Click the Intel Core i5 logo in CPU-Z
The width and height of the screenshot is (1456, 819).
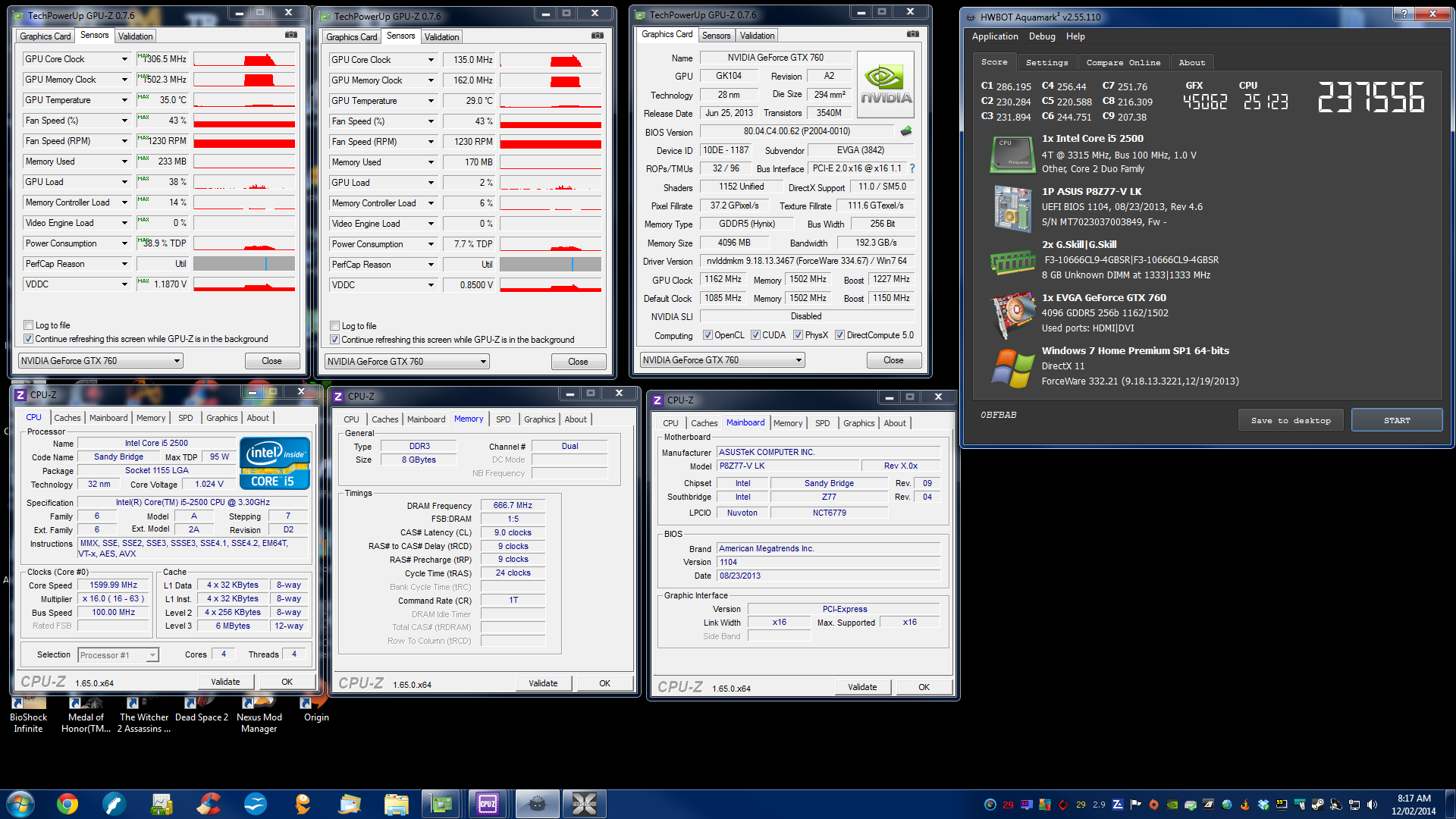(x=275, y=463)
